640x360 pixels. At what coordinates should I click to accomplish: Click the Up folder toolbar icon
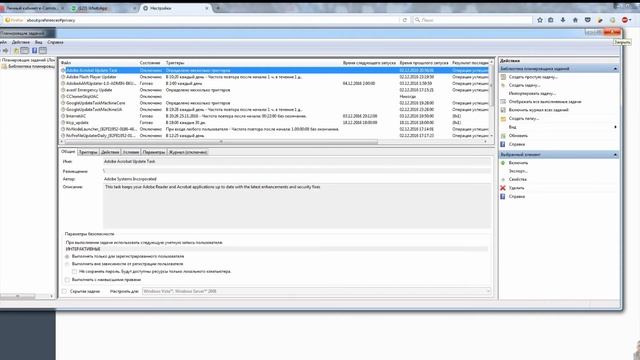tap(16, 51)
